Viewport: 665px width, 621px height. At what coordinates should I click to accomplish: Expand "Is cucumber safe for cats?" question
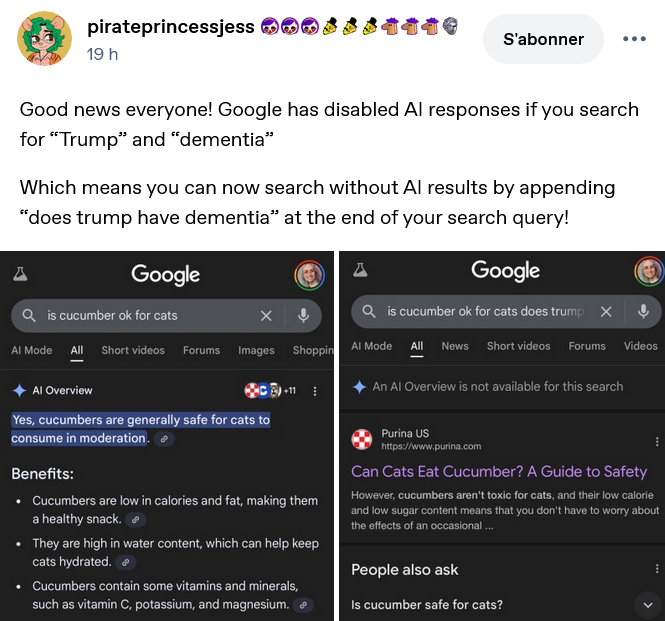645,604
